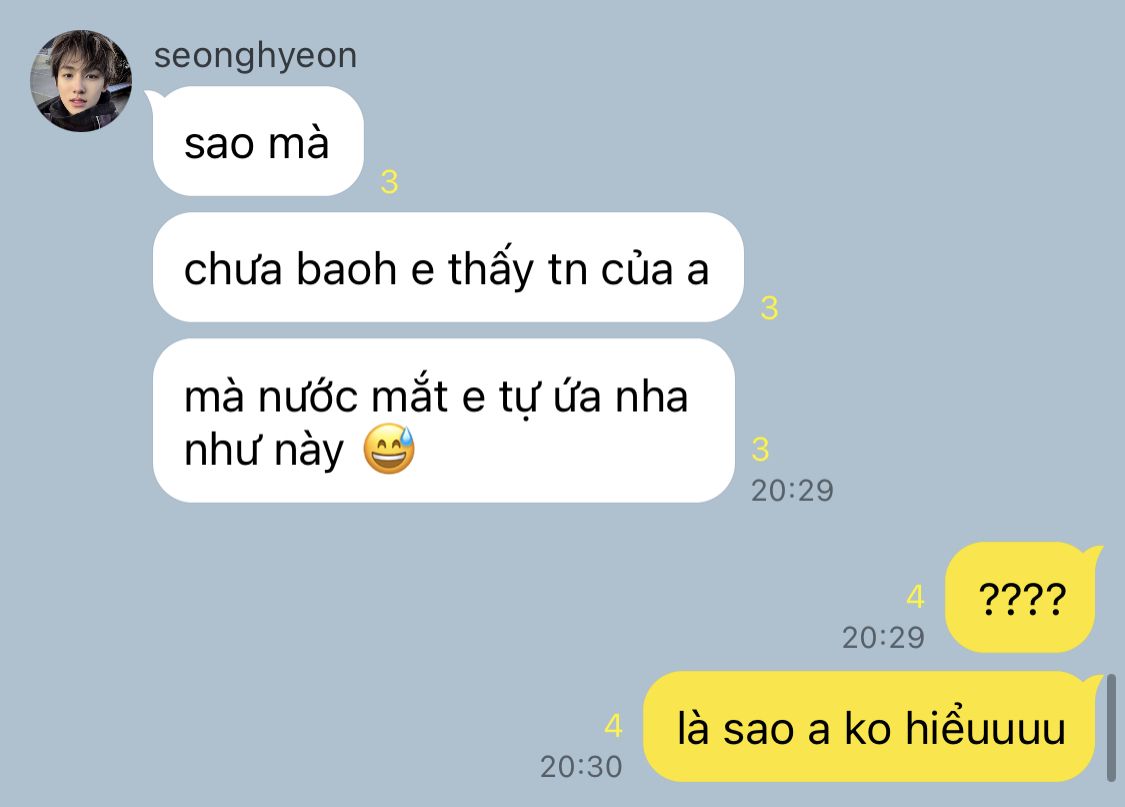This screenshot has height=807, width=1125.
Task: Tap the word 'hiểuuuu' in last message
Action: pos(986,727)
